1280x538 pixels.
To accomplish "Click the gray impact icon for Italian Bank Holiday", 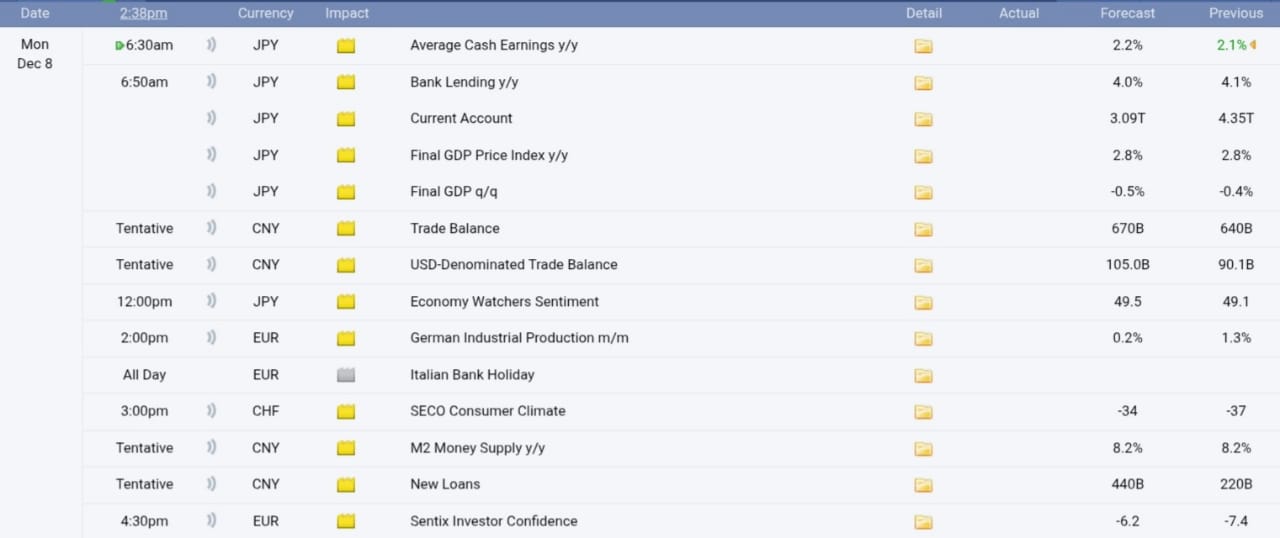I will click(x=346, y=375).
